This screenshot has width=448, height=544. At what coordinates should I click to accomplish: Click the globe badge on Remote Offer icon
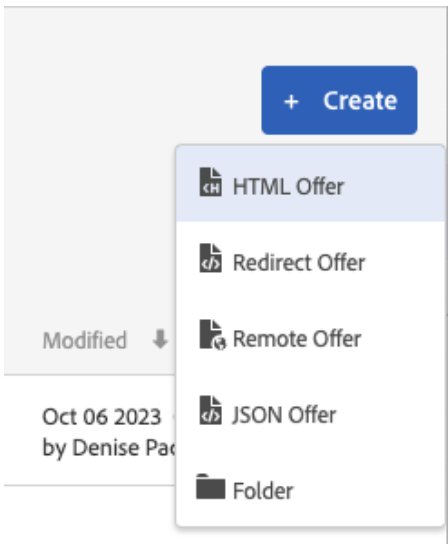(220, 343)
